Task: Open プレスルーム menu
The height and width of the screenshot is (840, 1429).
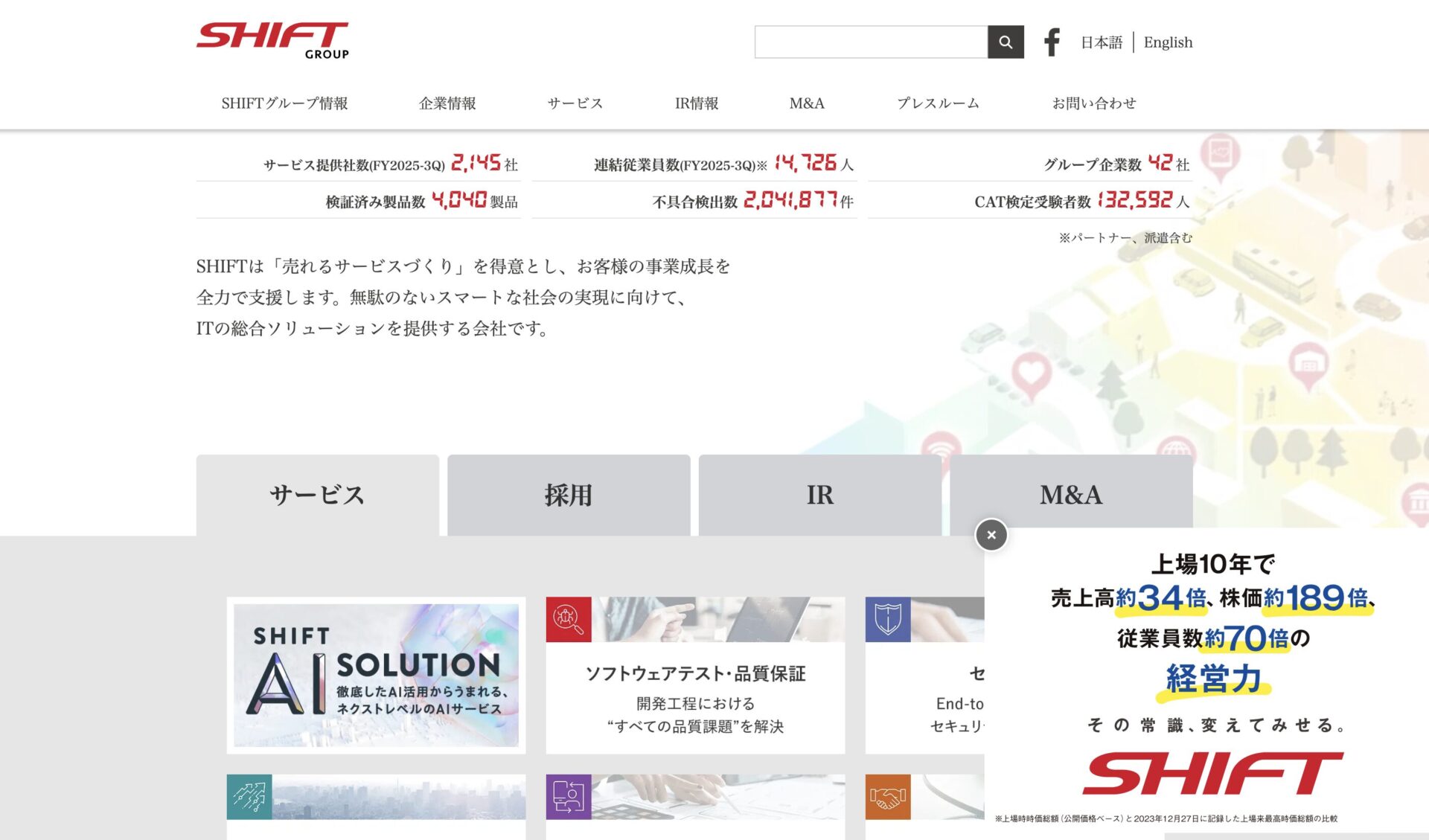Action: point(938,103)
